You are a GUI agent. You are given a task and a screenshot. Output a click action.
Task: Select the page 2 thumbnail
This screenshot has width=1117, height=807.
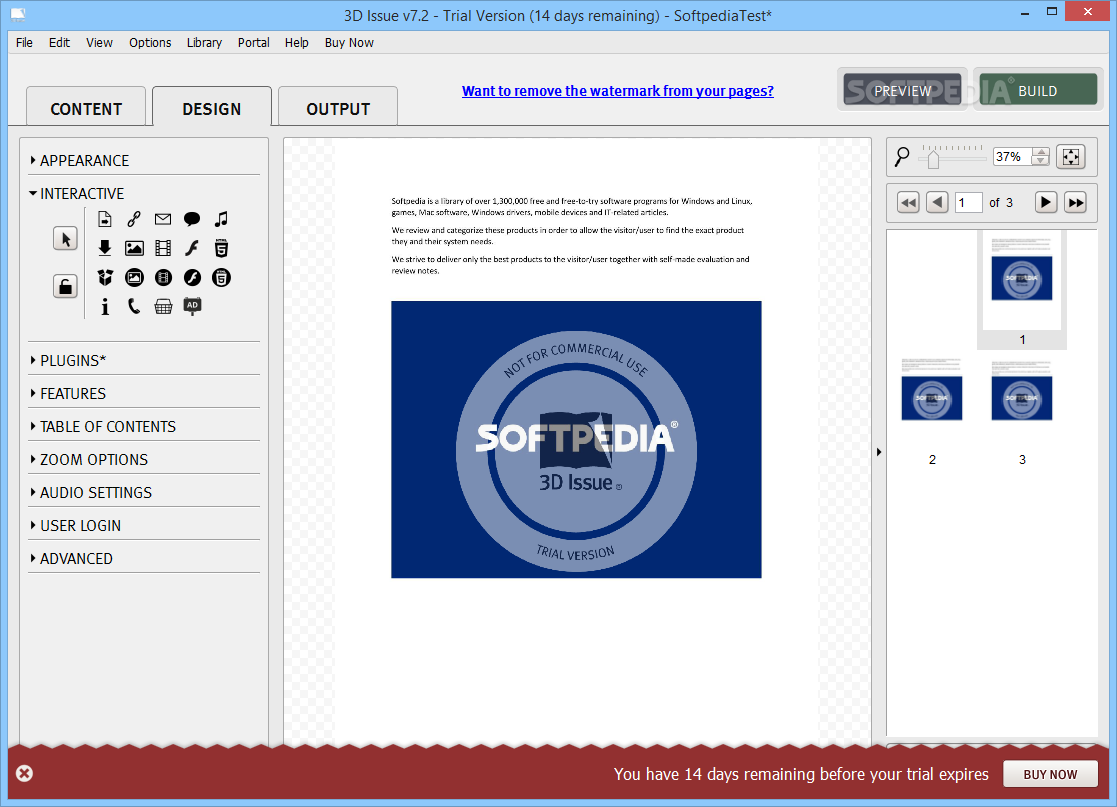pyautogui.click(x=932, y=412)
